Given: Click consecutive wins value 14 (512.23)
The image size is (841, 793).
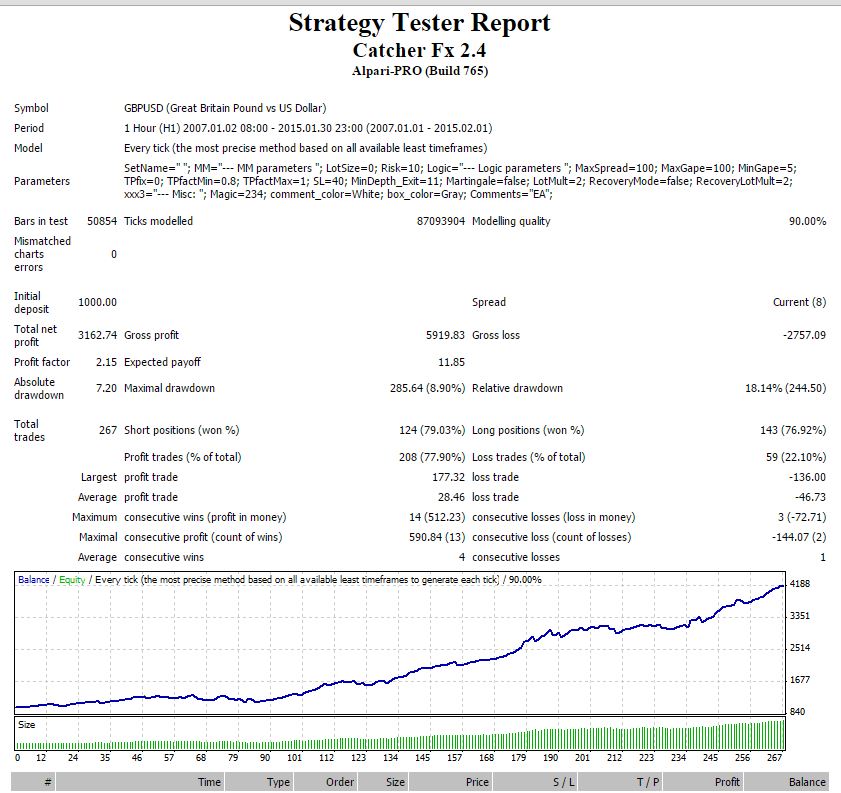Looking at the screenshot, I should pyautogui.click(x=437, y=517).
